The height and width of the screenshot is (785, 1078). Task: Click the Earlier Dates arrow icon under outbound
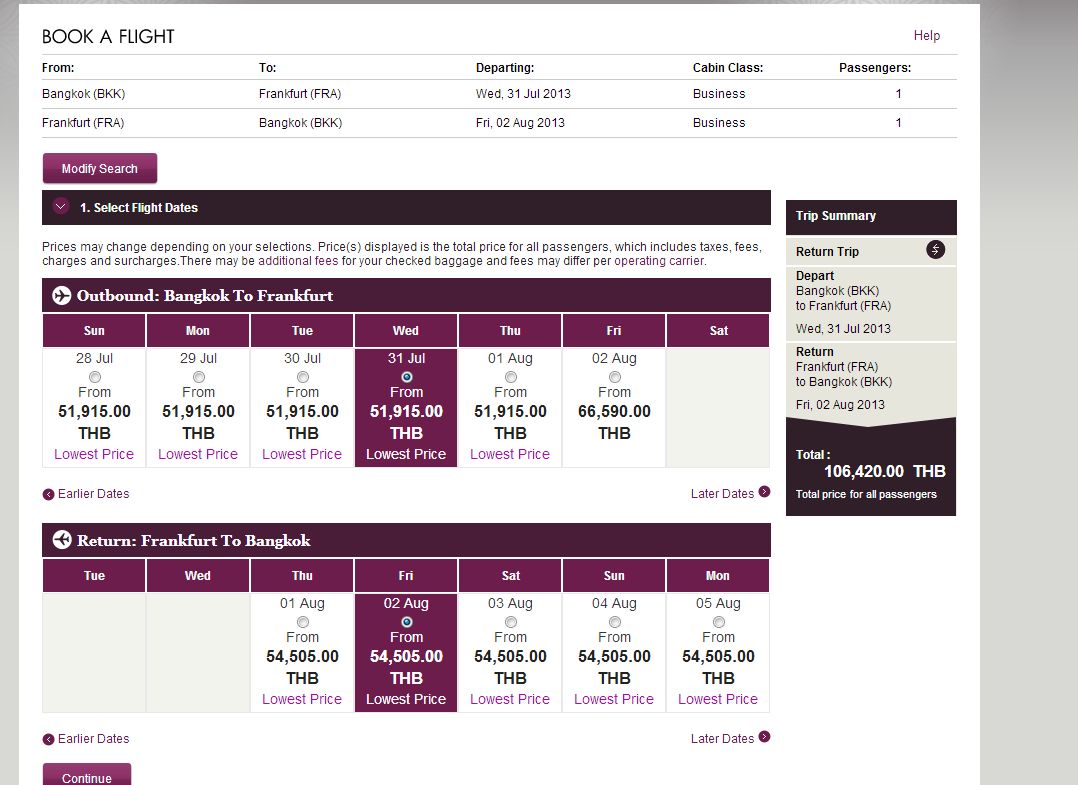[x=48, y=494]
